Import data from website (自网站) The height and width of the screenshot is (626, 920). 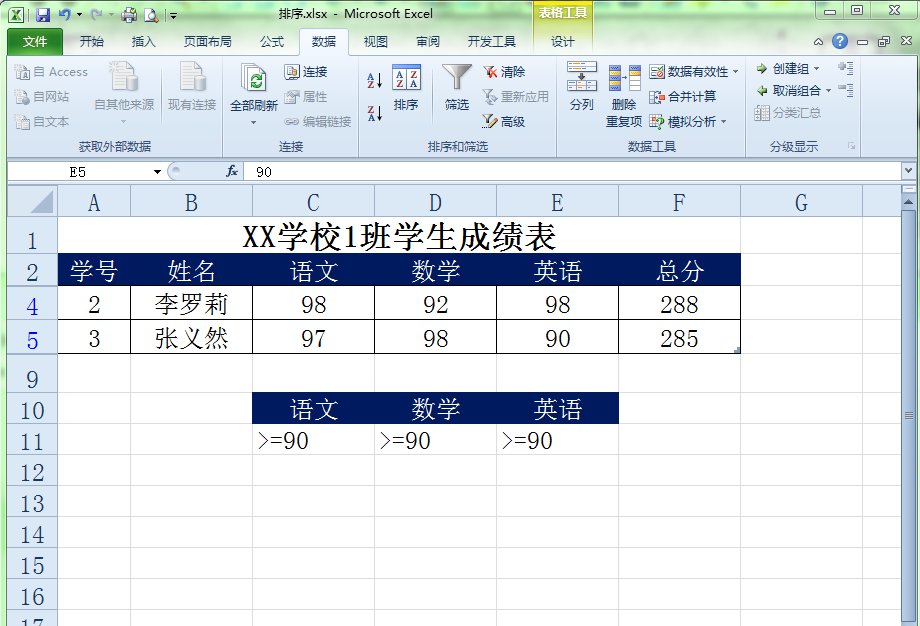[42, 97]
